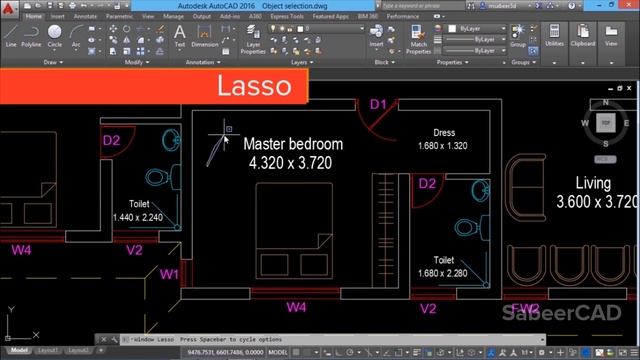Open the object color ByLayer swatch dropdown
Viewport: 640px width, 360px height.
pyautogui.click(x=475, y=29)
